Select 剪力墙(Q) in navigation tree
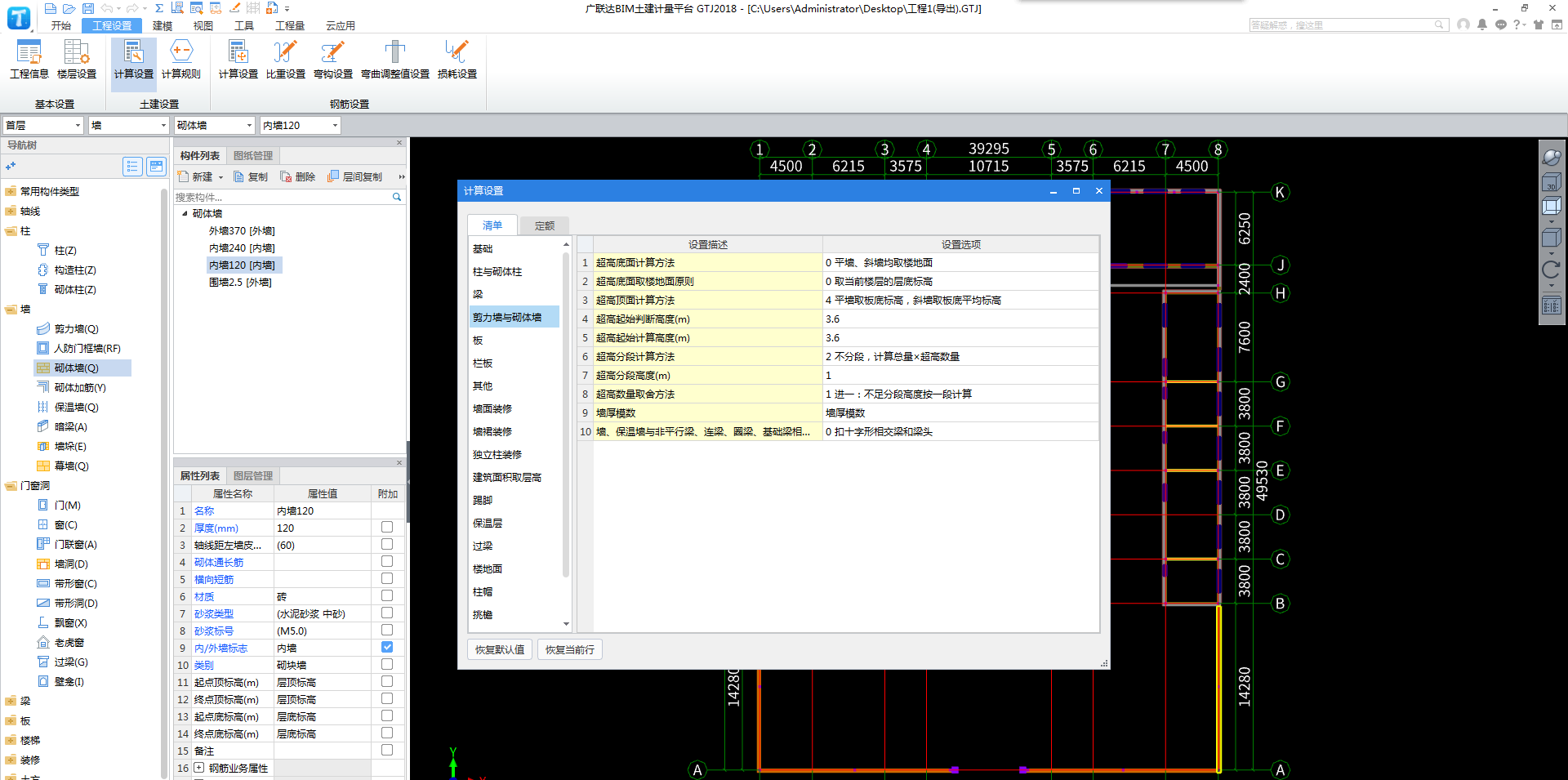Viewport: 1568px width, 780px height. pyautogui.click(x=76, y=328)
